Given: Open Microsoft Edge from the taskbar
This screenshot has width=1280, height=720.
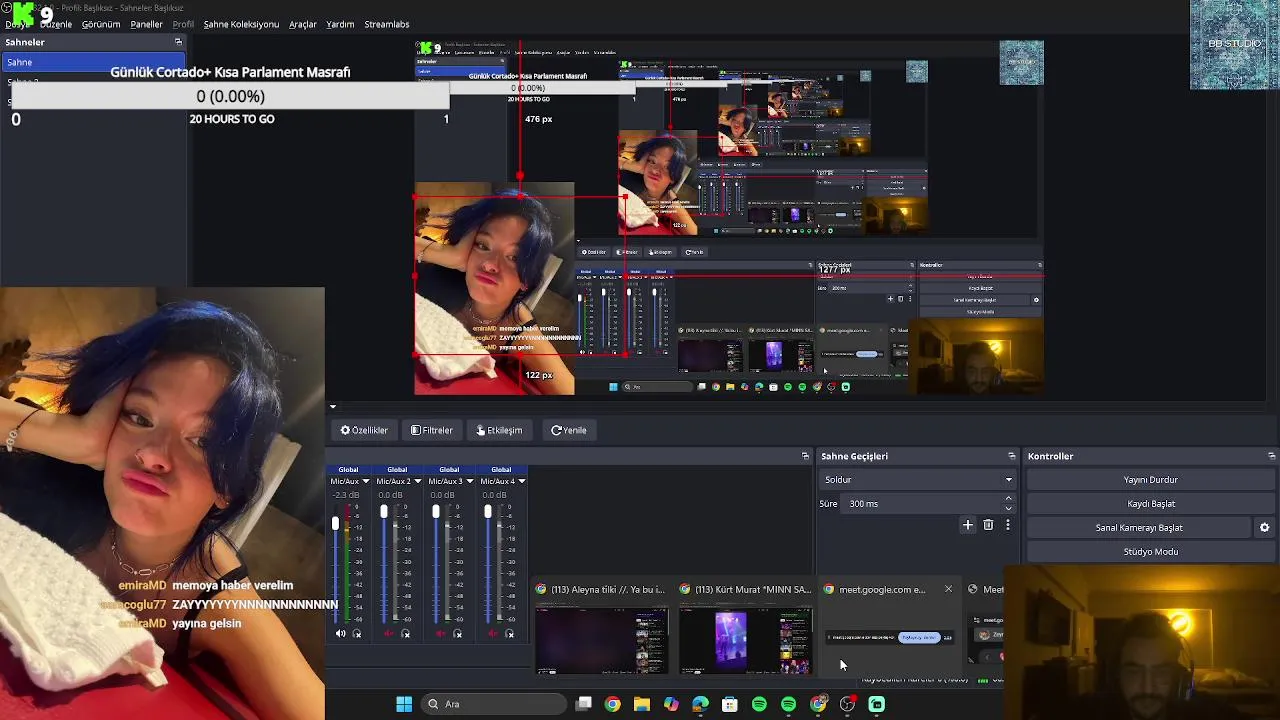Looking at the screenshot, I should 700,704.
